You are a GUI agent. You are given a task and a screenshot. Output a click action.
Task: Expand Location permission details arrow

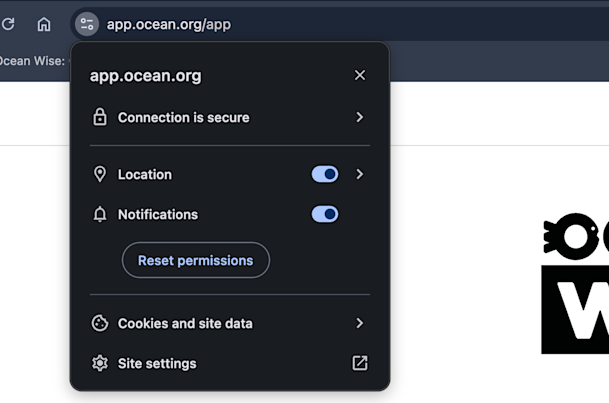point(360,174)
